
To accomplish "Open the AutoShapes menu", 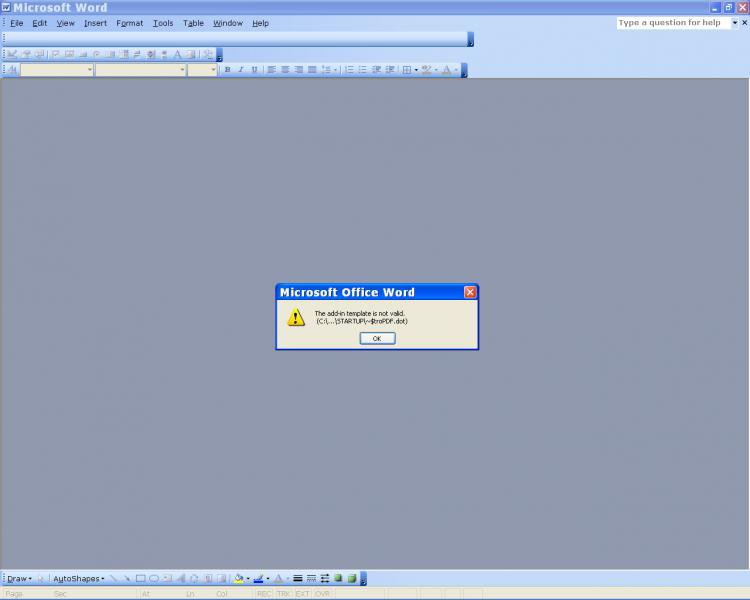I will point(78,578).
